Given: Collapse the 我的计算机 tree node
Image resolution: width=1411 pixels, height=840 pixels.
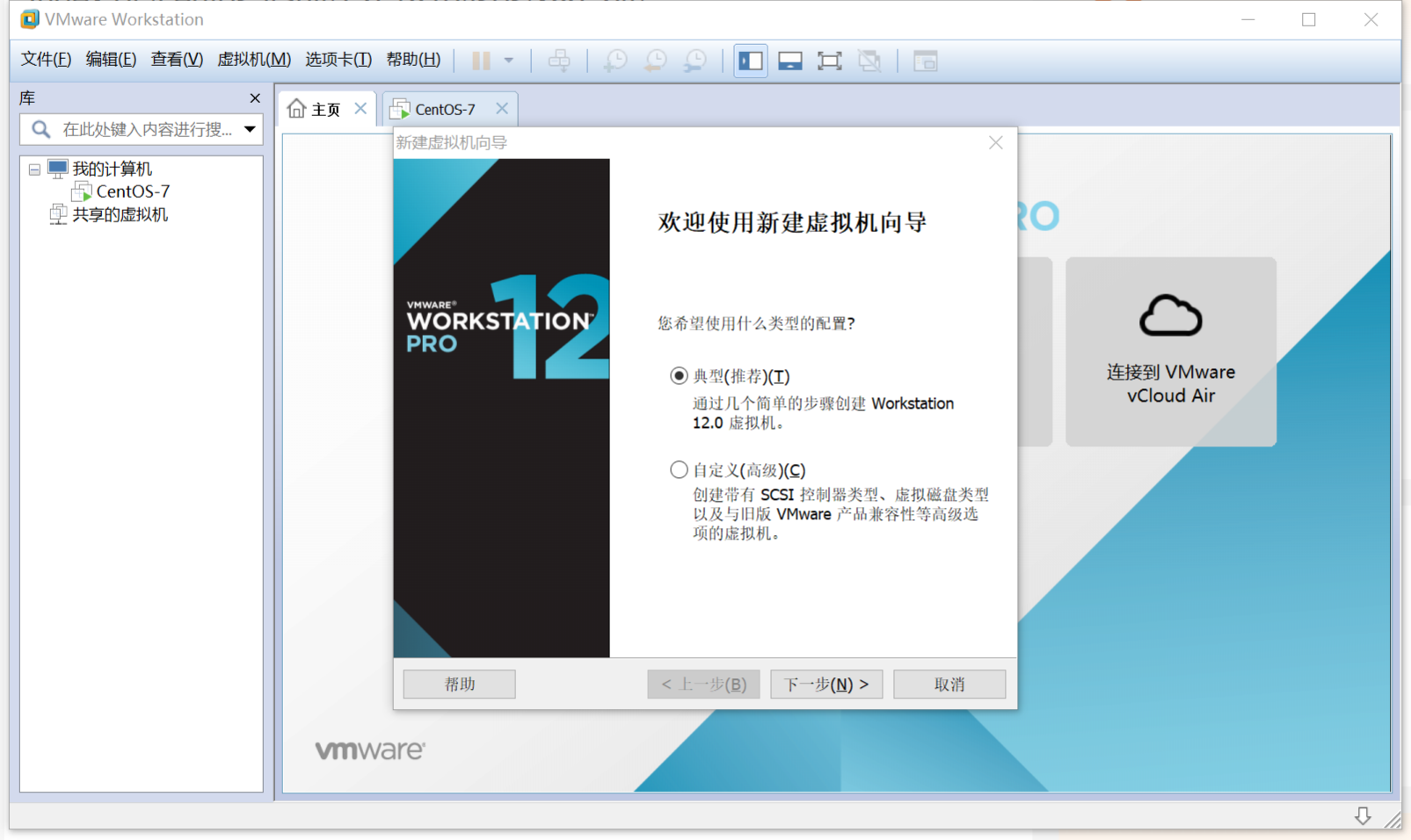Looking at the screenshot, I should (x=34, y=169).
